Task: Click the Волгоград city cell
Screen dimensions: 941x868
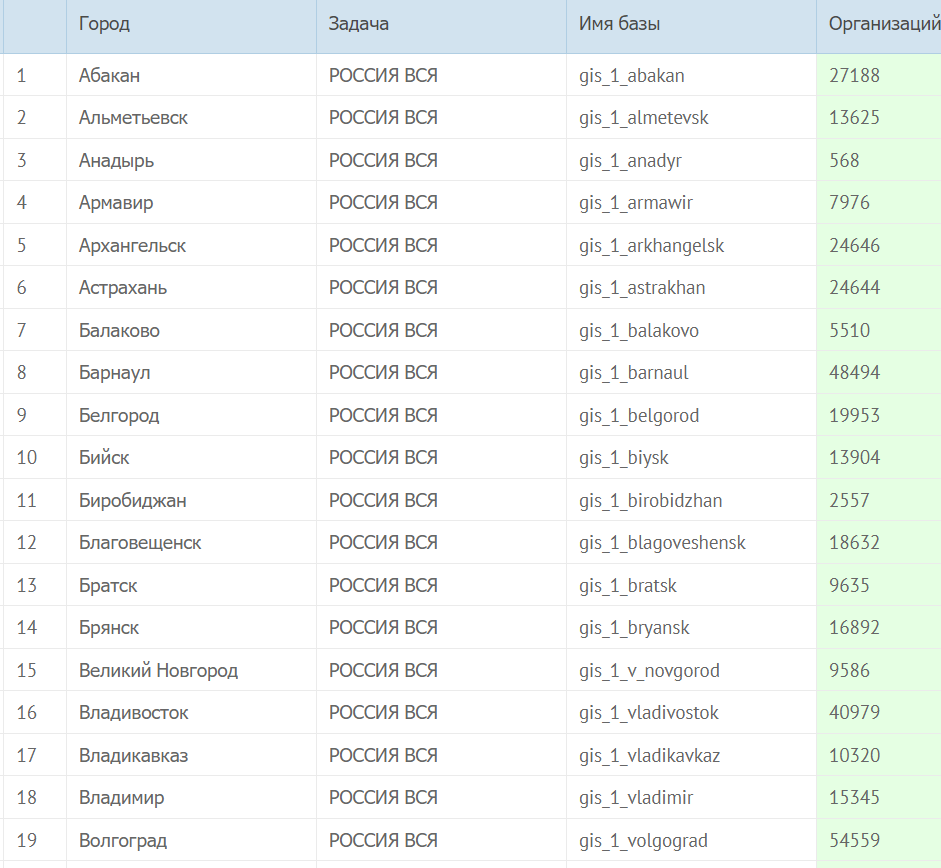Action: pyautogui.click(x=123, y=841)
